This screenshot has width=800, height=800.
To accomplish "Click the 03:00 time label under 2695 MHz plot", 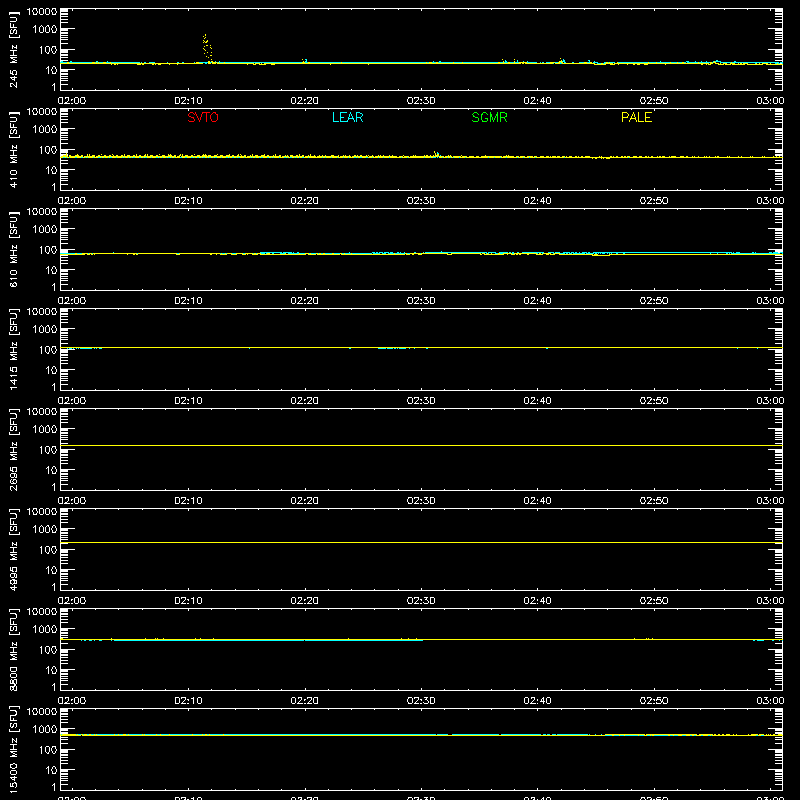I will pos(770,501).
